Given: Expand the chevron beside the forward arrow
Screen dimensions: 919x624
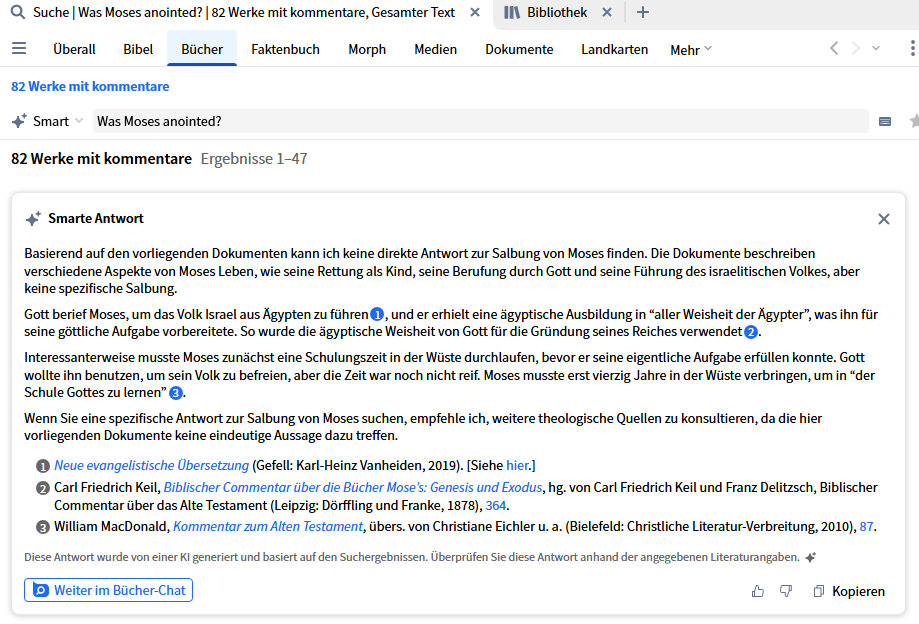Looking at the screenshot, I should [875, 47].
